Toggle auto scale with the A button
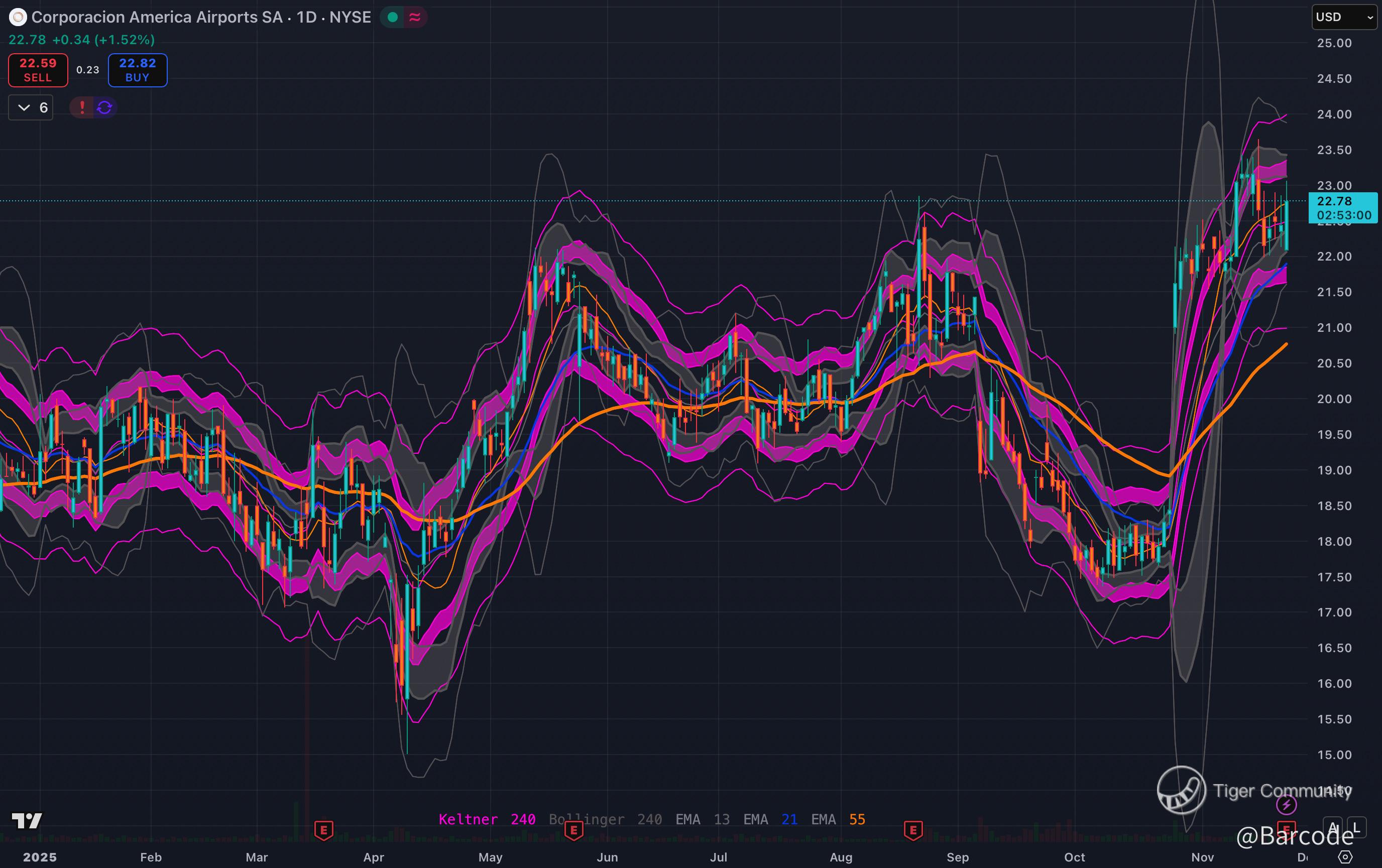1382x868 pixels. pos(1333,827)
